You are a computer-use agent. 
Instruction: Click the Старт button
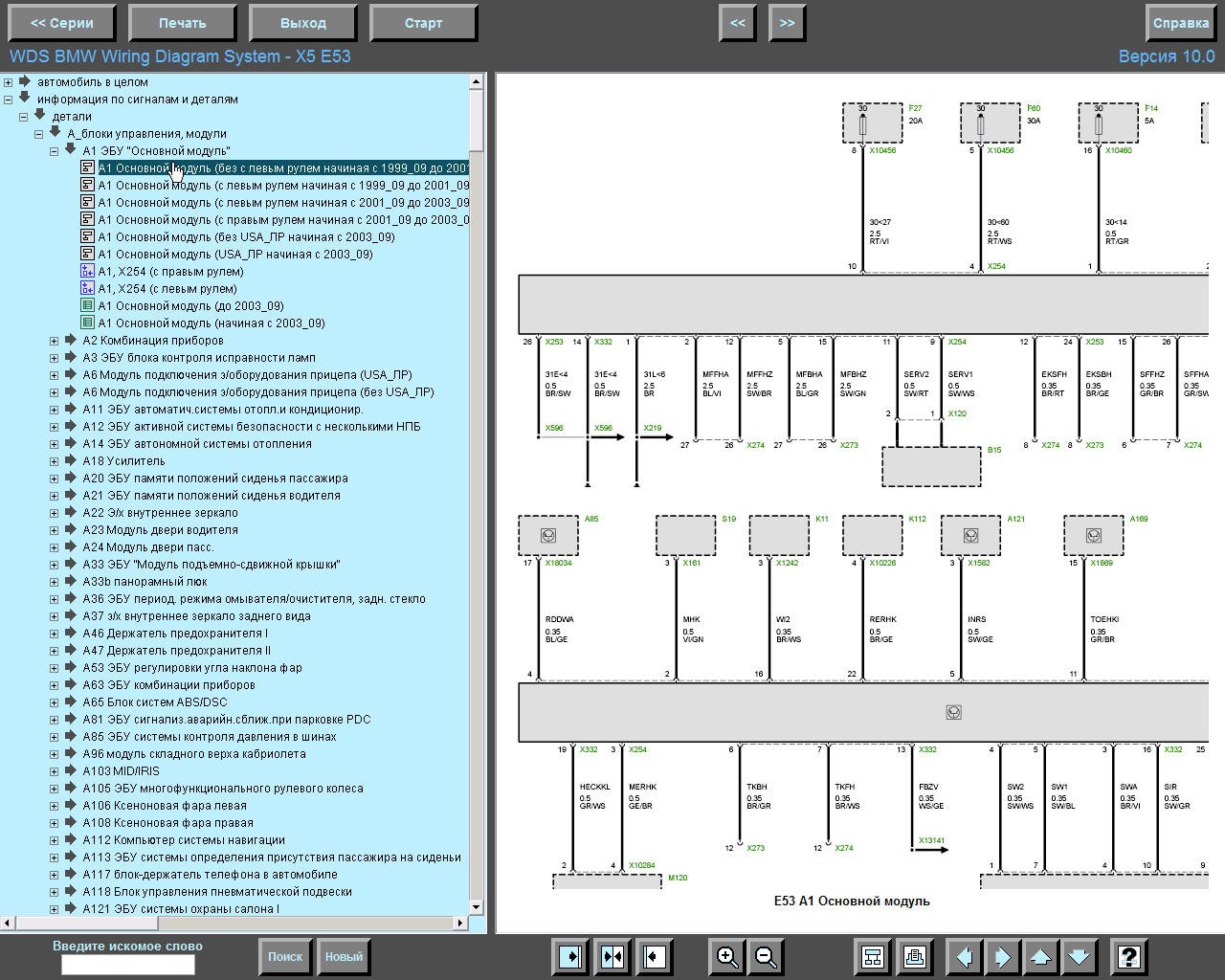click(x=423, y=23)
